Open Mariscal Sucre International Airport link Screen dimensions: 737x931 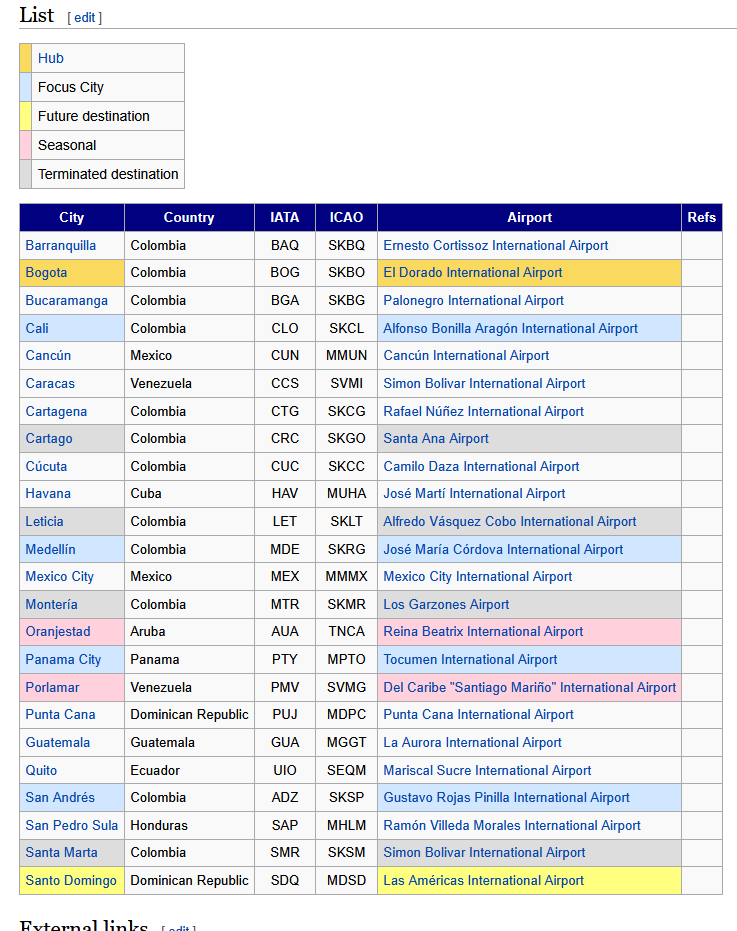pos(487,770)
